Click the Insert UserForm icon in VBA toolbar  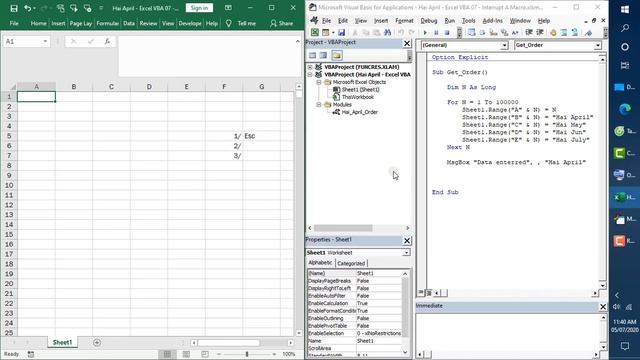325,32
